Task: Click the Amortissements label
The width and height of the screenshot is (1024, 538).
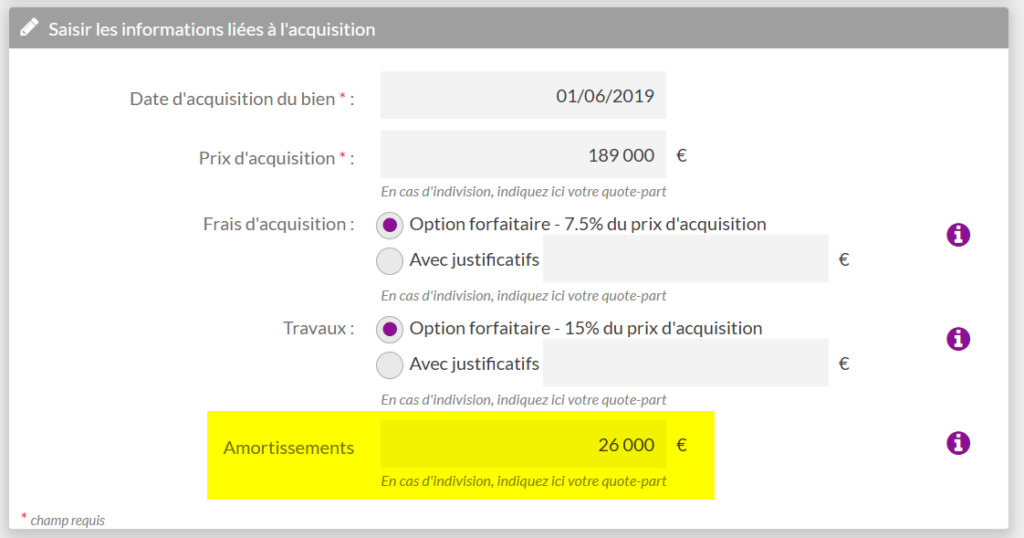Action: tap(288, 448)
